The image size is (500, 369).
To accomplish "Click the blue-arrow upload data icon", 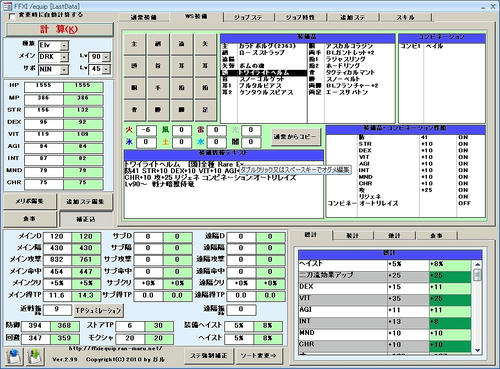I will pos(14,357).
